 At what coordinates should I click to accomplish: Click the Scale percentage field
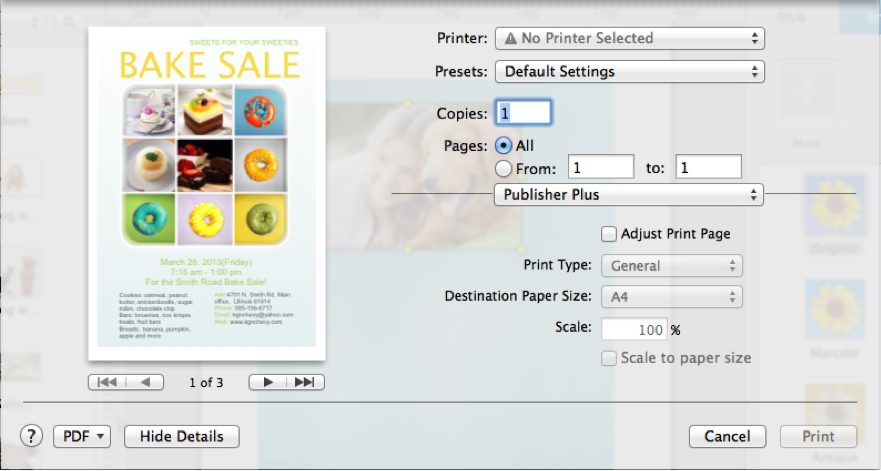pos(634,329)
